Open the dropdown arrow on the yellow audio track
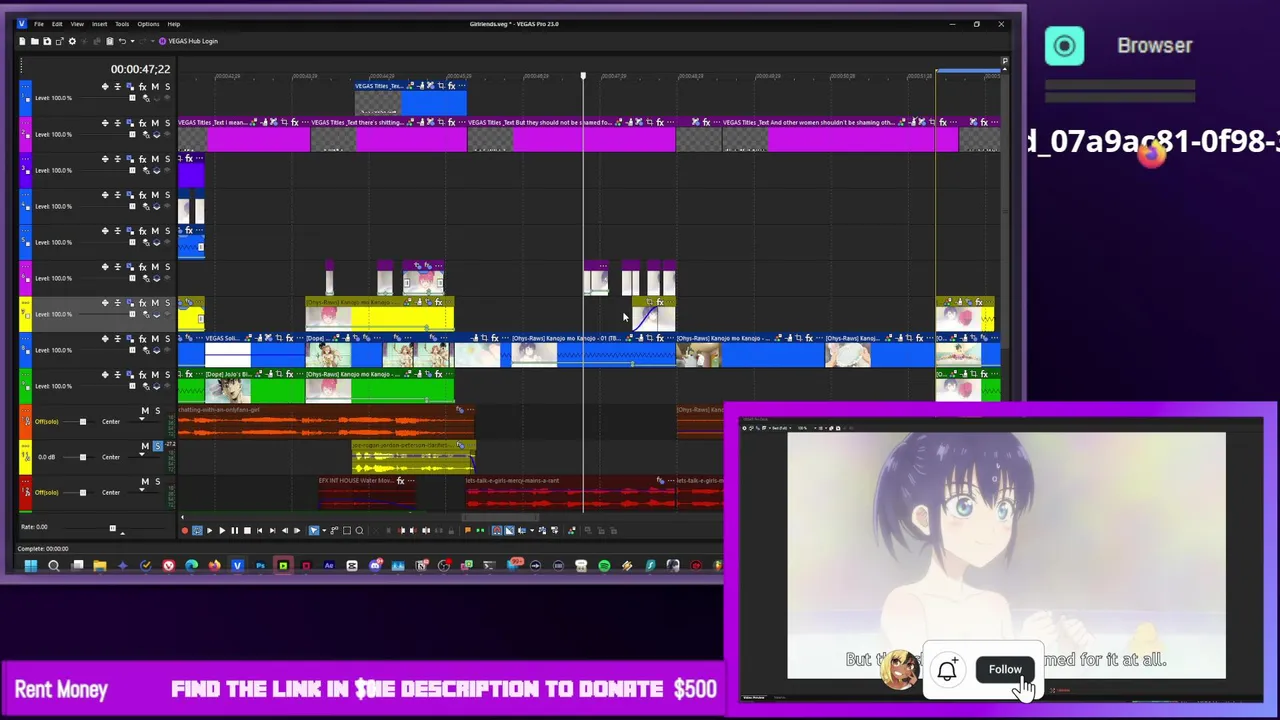Viewport: 1280px width, 720px height. coord(142,454)
